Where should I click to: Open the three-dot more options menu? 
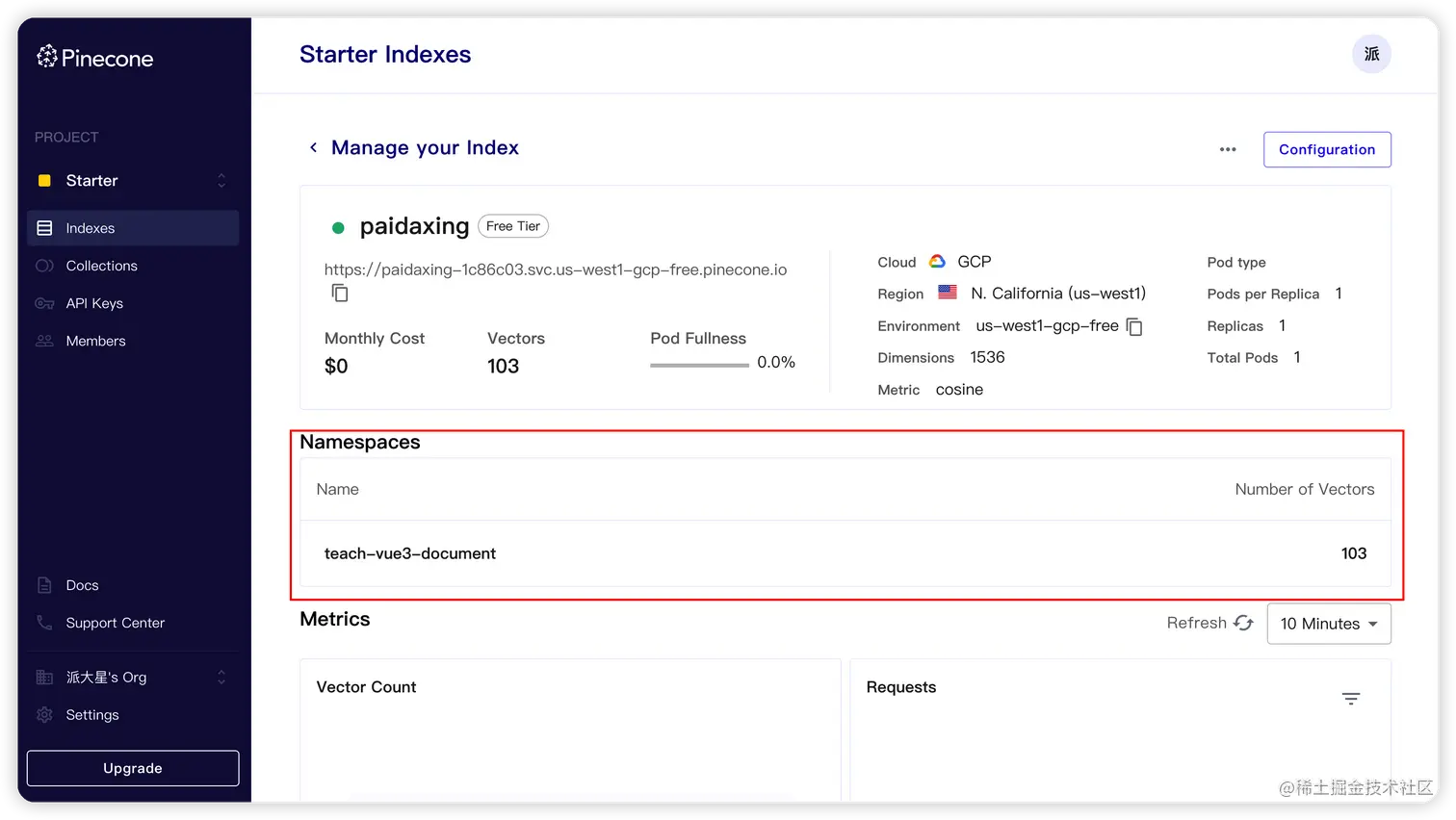tap(1228, 149)
